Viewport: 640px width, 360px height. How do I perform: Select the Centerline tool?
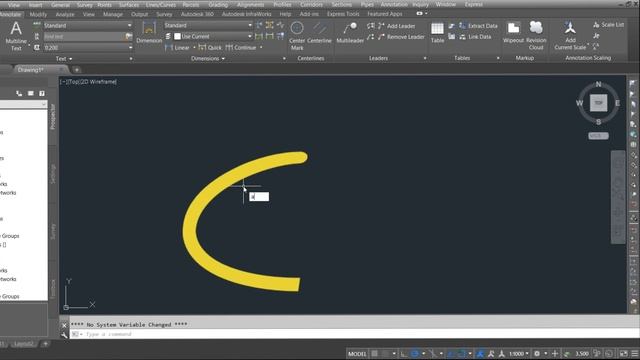point(319,33)
